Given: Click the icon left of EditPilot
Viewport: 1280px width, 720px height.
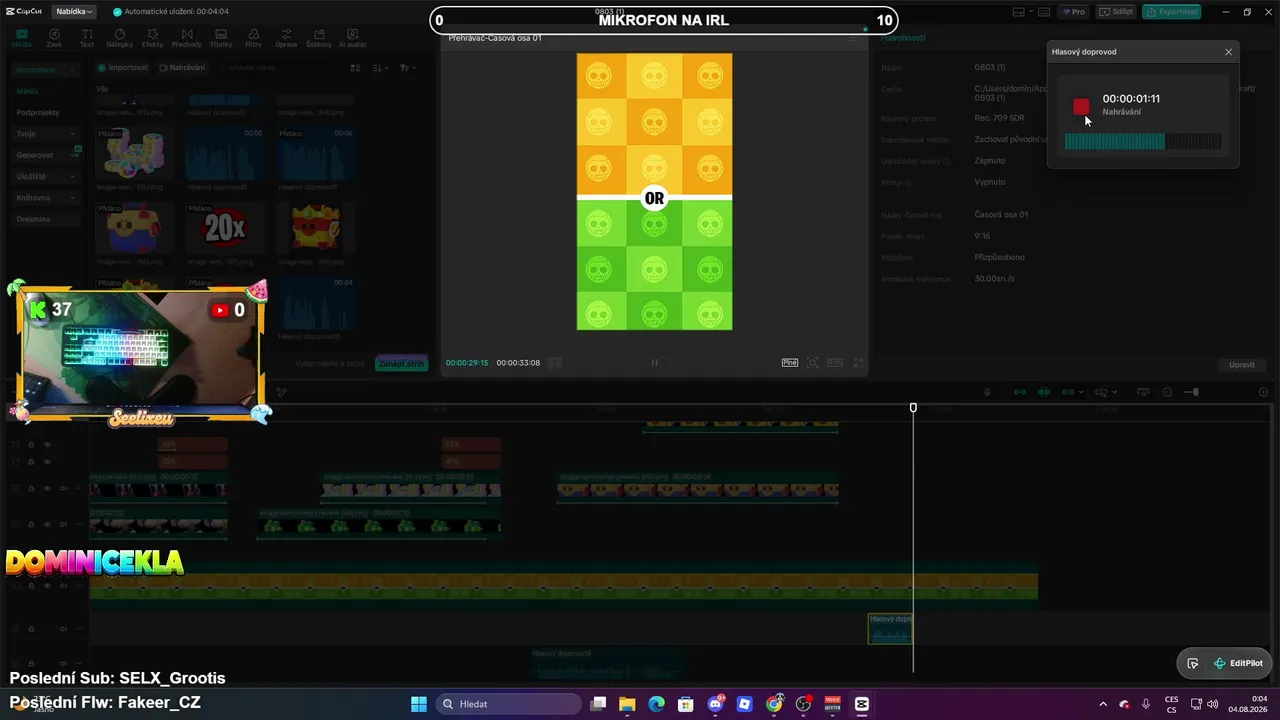Looking at the screenshot, I should (1193, 663).
